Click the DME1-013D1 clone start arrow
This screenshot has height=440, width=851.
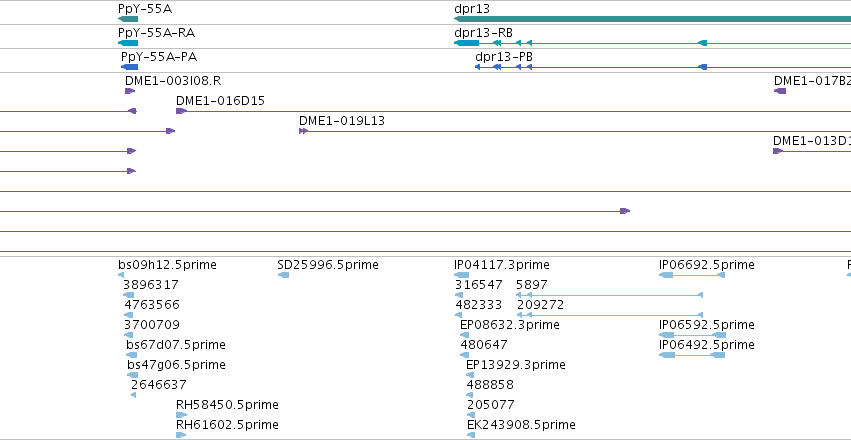point(778,151)
